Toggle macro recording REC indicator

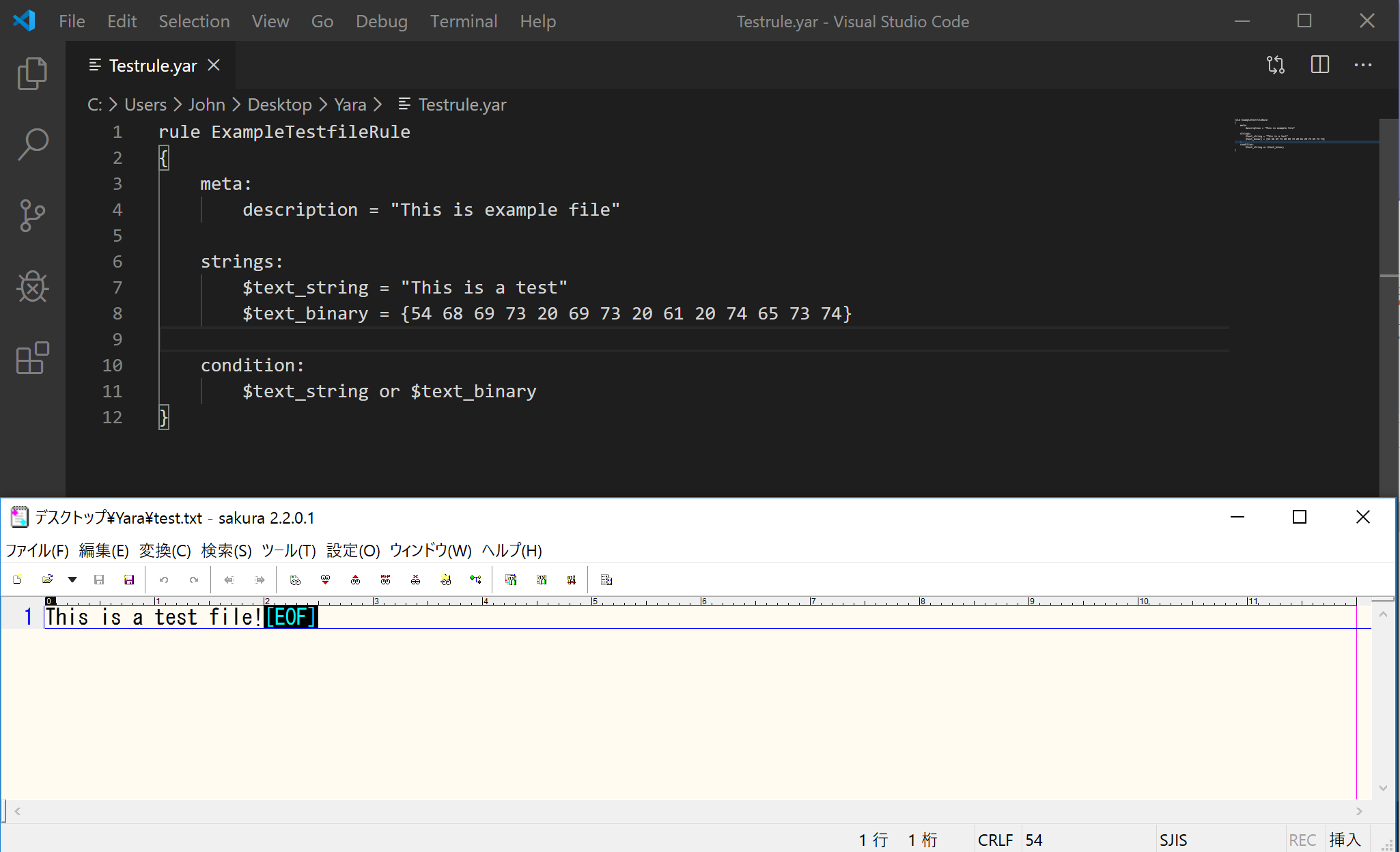point(1303,839)
